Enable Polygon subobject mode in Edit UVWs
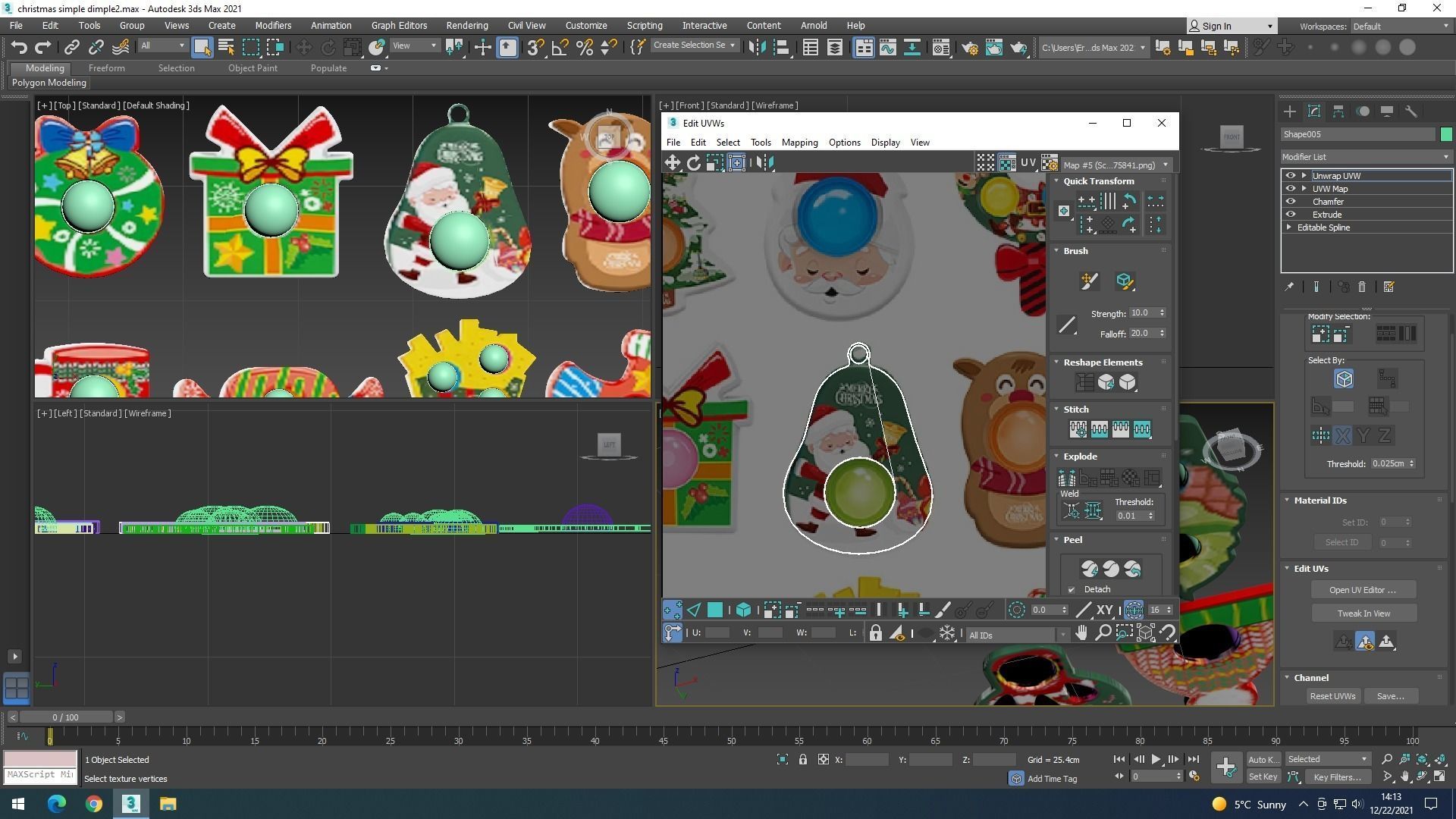 pyautogui.click(x=715, y=610)
